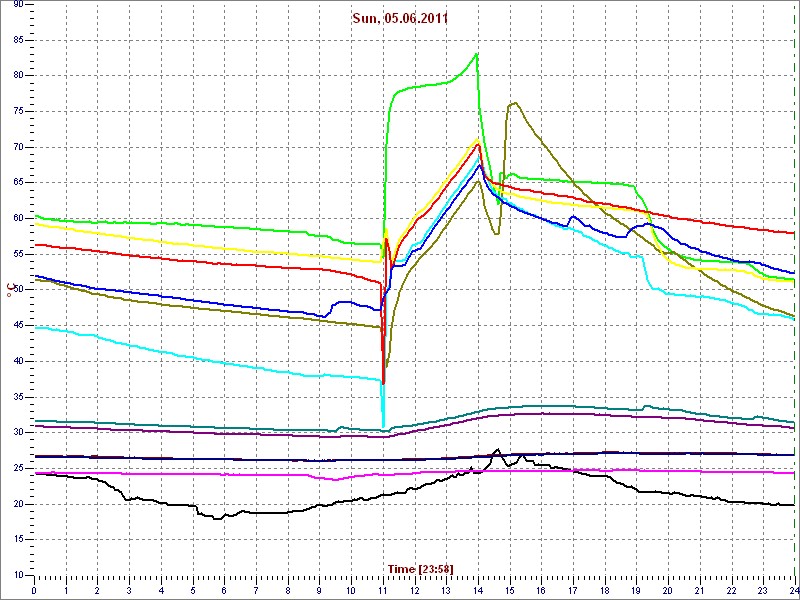
Task: Click the 90 label on the temperature axis
Action: coord(18,5)
